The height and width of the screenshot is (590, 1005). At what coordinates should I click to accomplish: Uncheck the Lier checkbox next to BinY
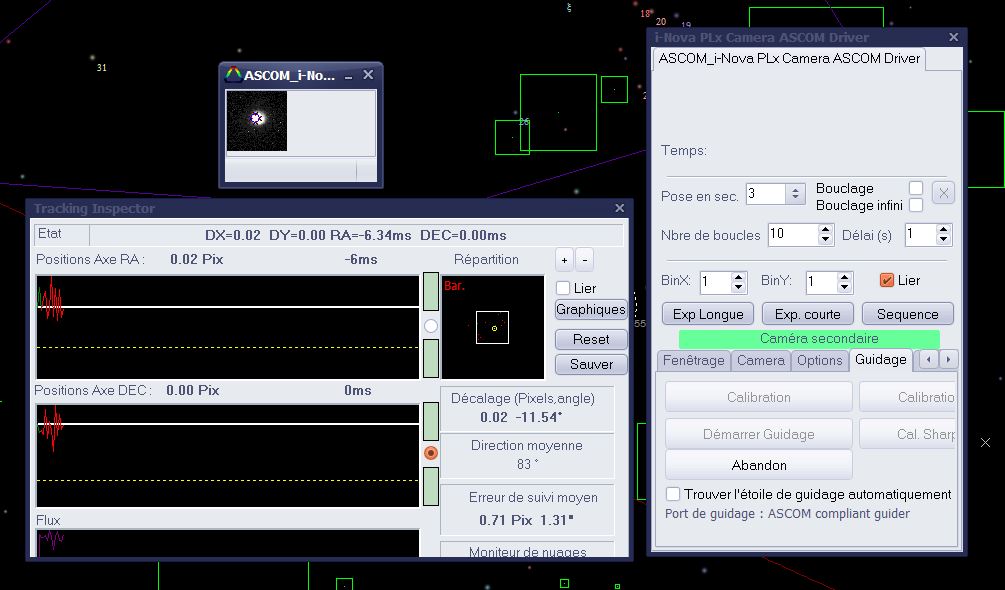[885, 280]
